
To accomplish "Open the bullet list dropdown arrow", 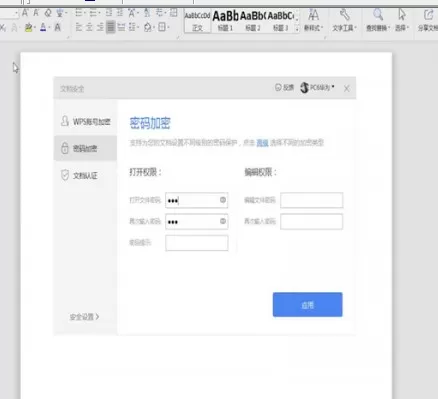I will coord(84,13).
